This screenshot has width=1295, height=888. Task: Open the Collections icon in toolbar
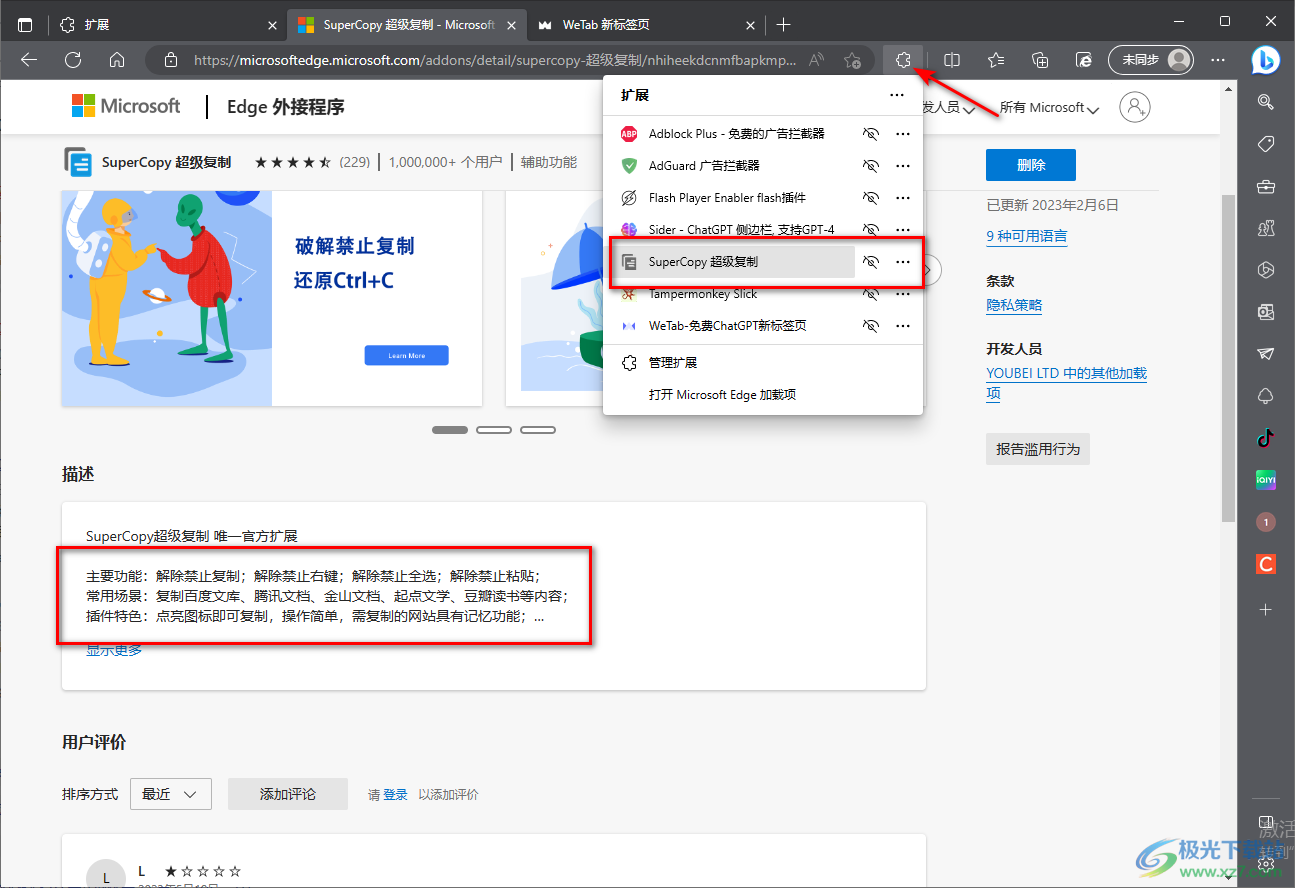click(1040, 60)
